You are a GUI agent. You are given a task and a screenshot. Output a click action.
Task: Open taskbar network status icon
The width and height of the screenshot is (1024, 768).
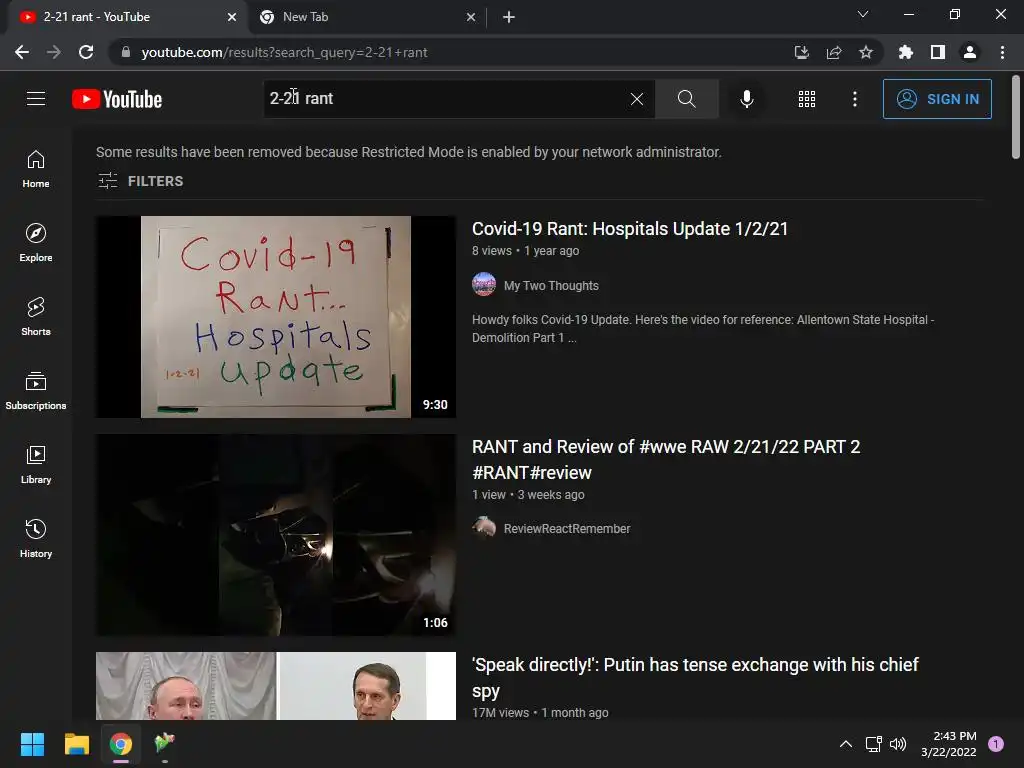(x=873, y=744)
